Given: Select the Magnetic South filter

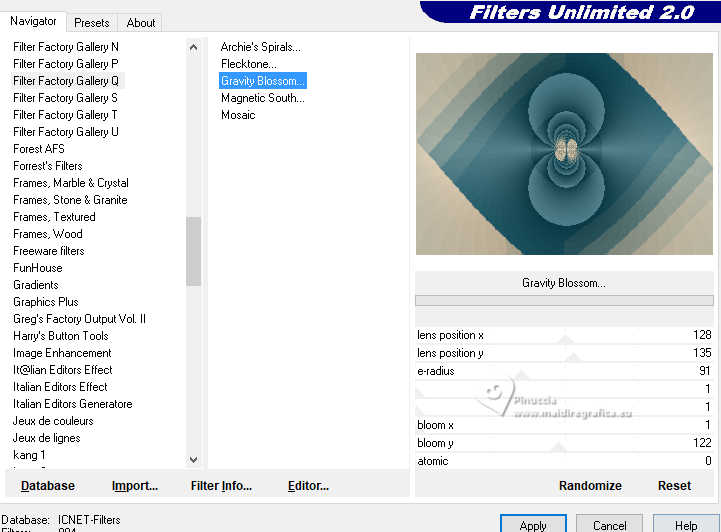Looking at the screenshot, I should click(263, 98).
